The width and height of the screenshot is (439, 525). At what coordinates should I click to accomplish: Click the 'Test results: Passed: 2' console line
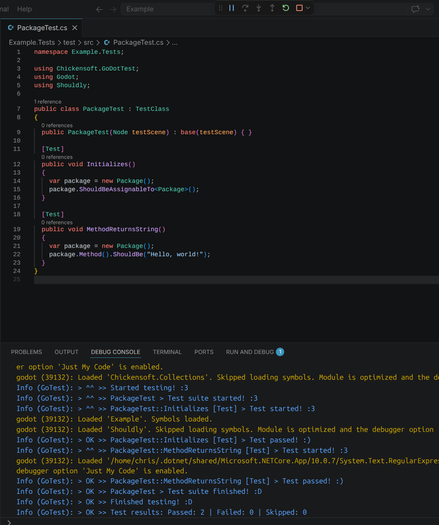coord(162,512)
